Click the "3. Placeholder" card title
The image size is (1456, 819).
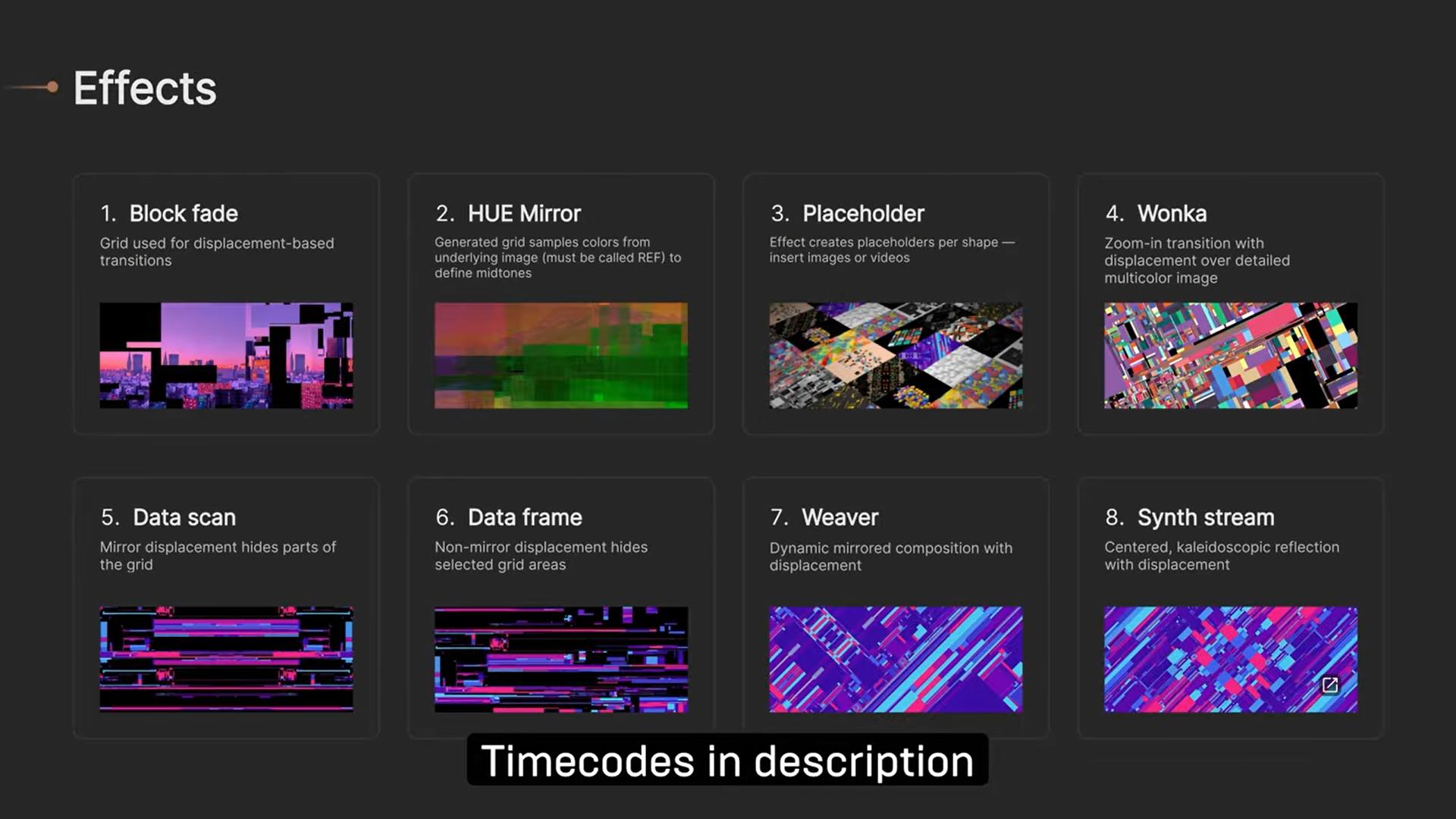click(847, 214)
